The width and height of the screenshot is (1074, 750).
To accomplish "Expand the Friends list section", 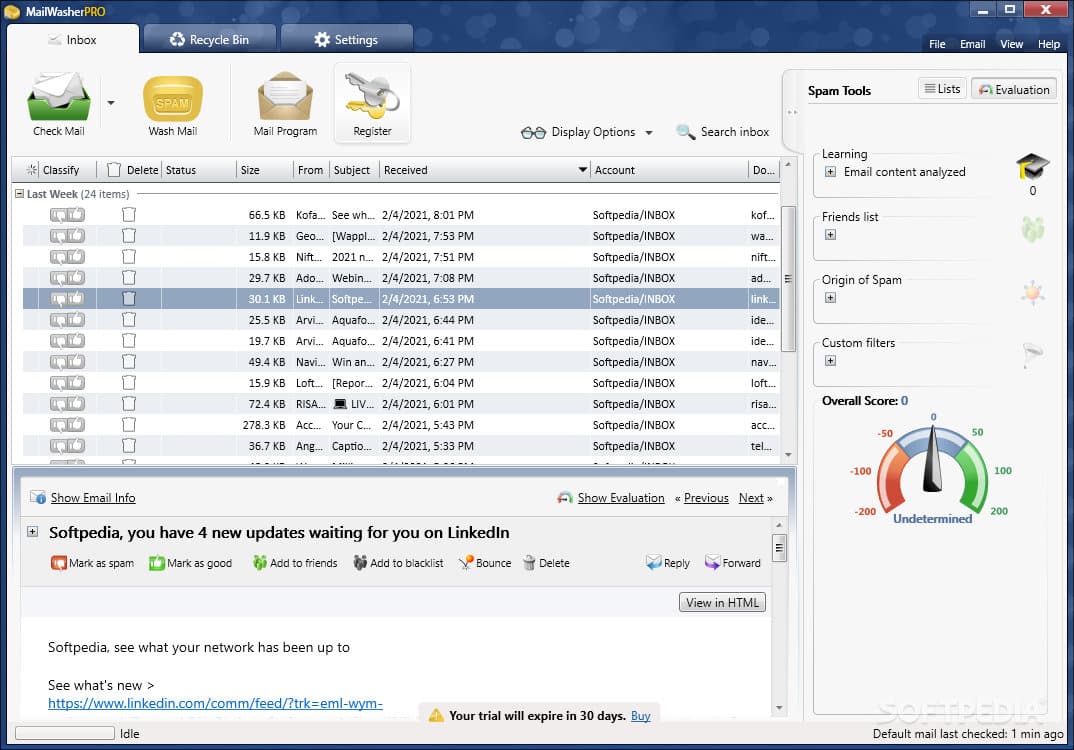I will pos(830,235).
